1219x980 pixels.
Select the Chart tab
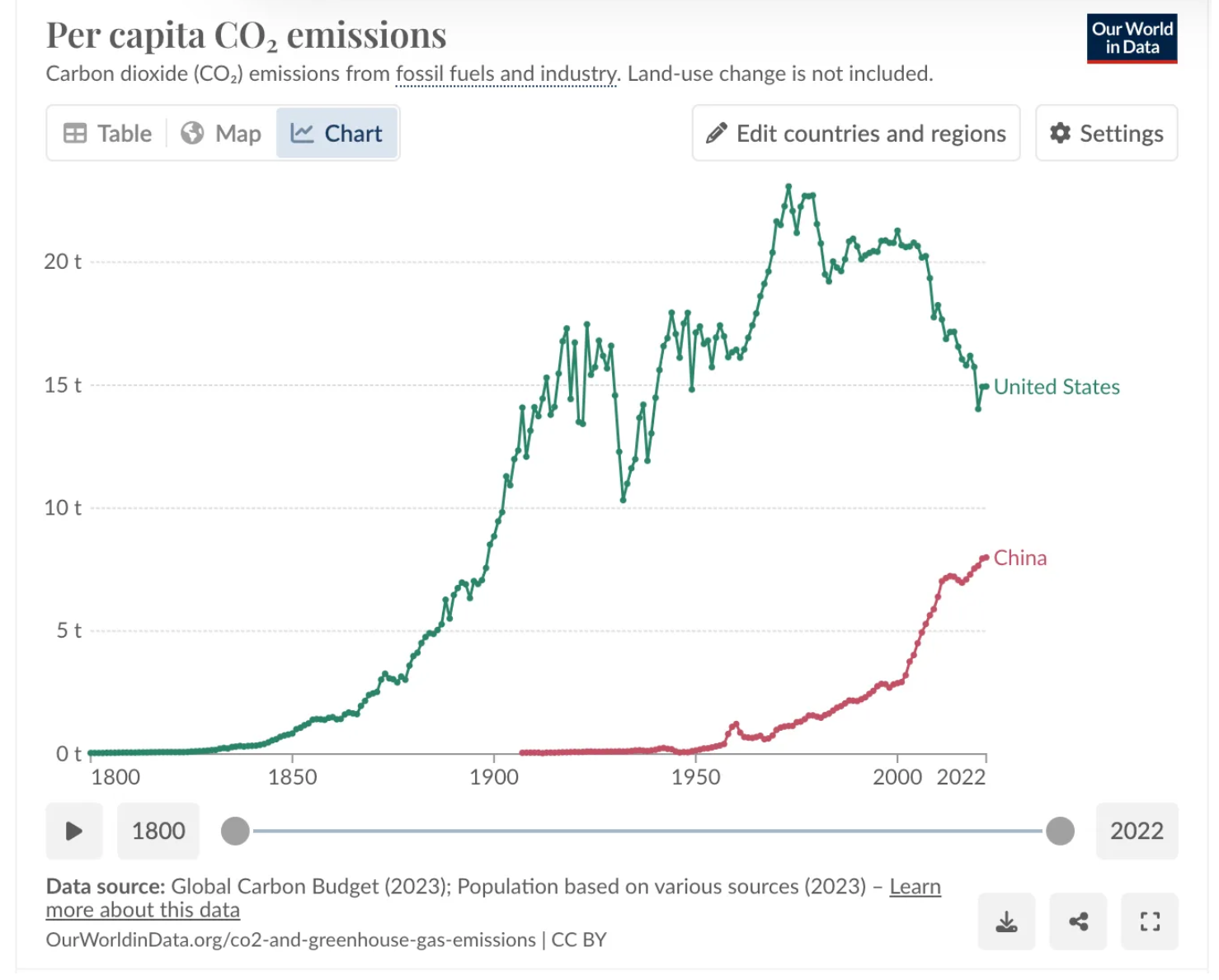tap(337, 134)
